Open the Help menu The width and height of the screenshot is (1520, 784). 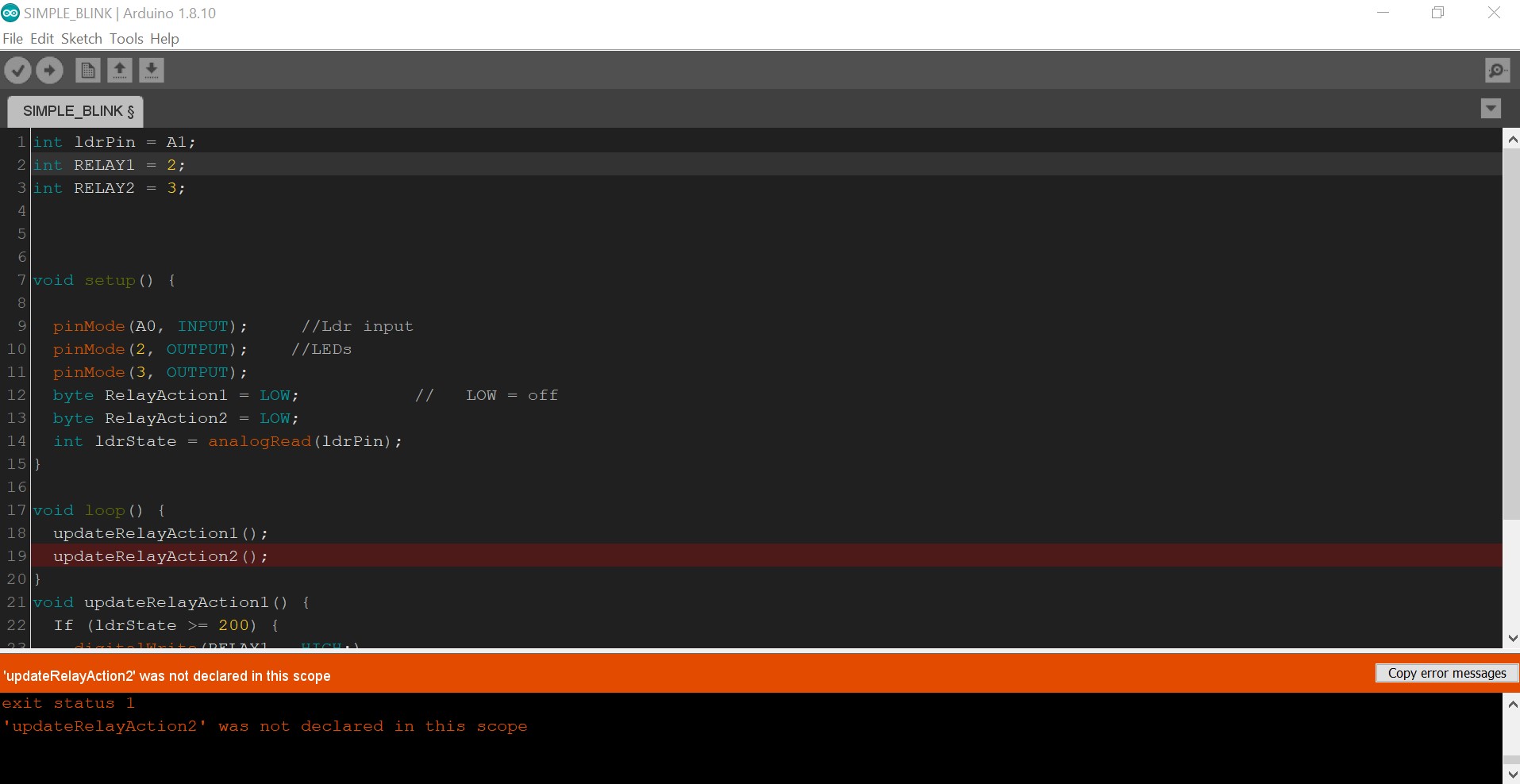click(164, 39)
